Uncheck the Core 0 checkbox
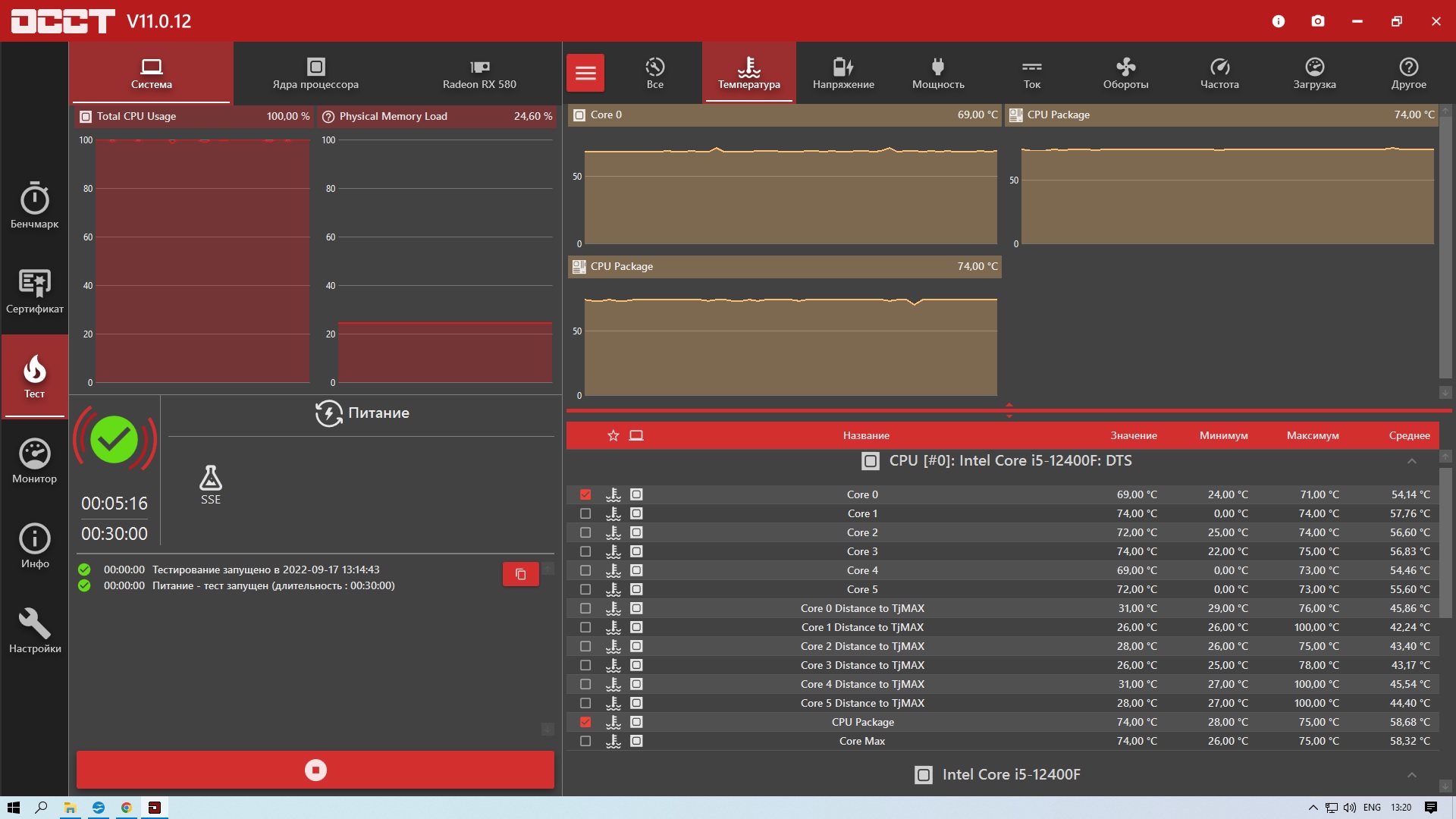This screenshot has width=1456, height=819. point(585,494)
